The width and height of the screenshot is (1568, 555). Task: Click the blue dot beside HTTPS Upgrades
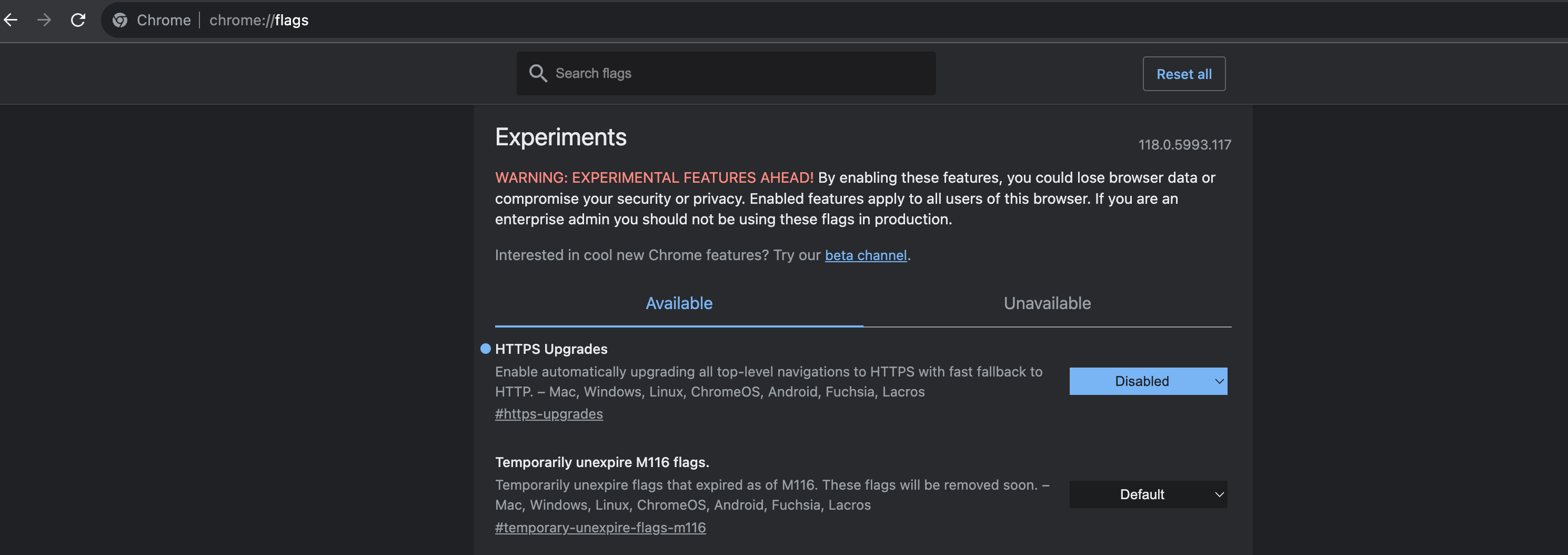pos(485,349)
